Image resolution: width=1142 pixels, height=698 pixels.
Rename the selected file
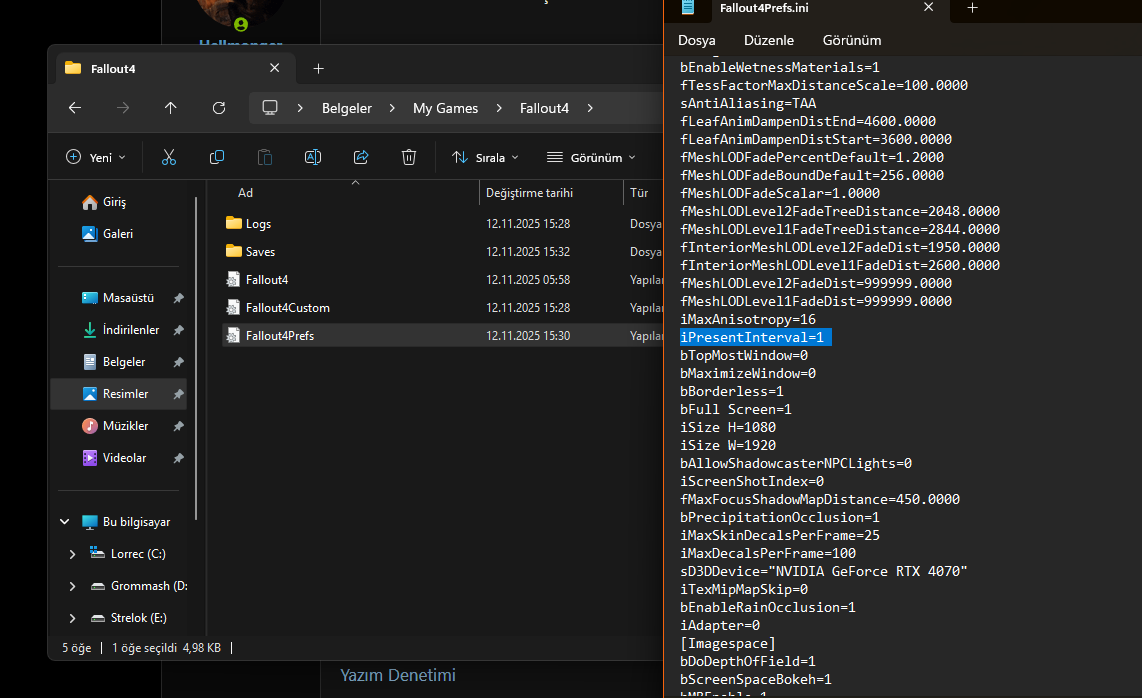(313, 157)
